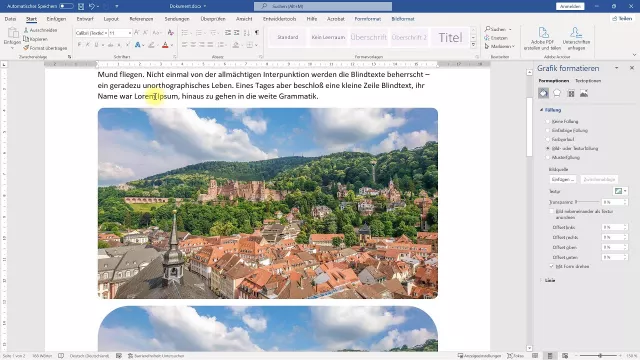640x360 pixels.
Task: Open the Grafik formatieren panel options arrow
Action: tap(616, 68)
